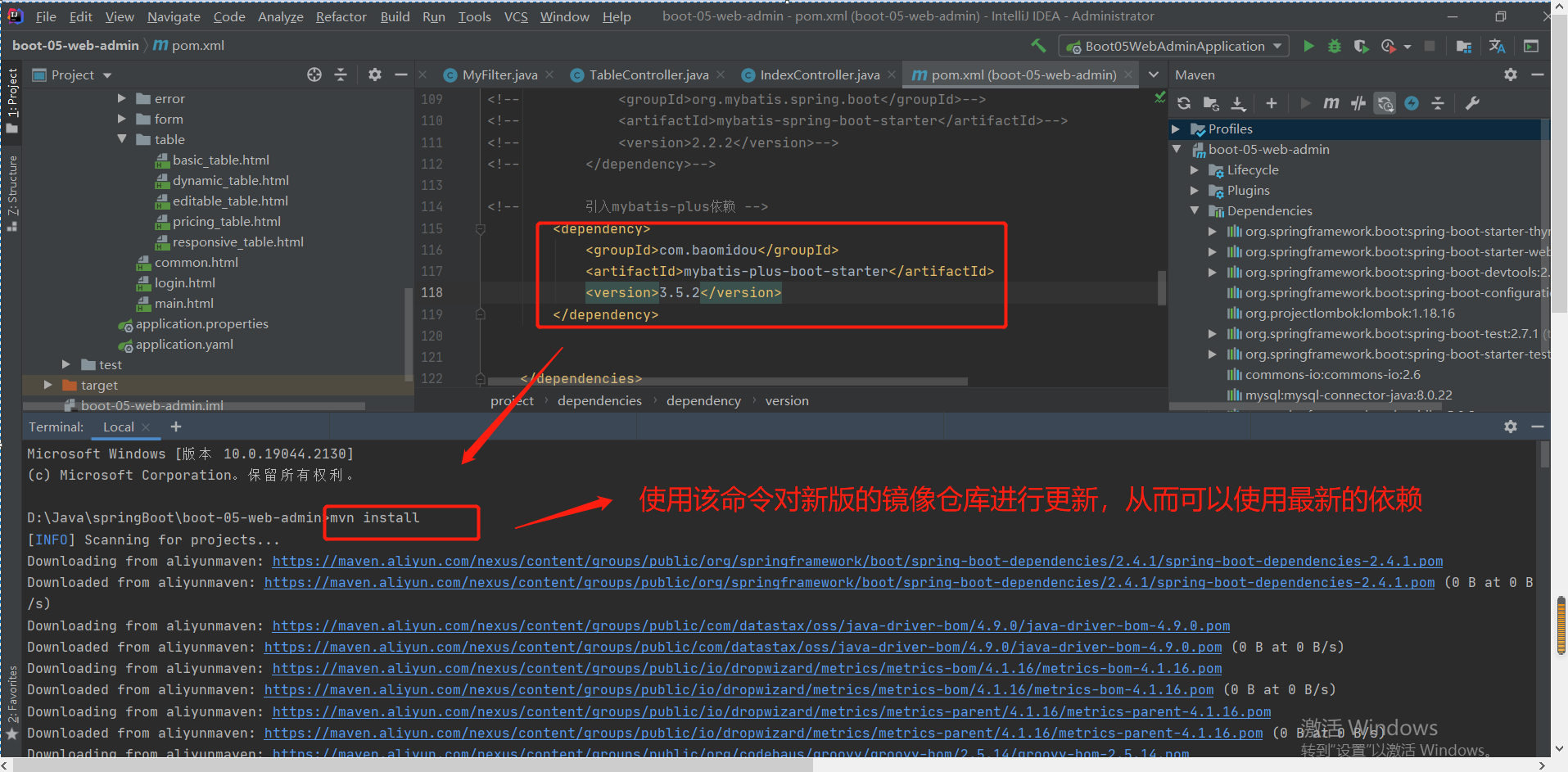The image size is (1568, 772).
Task: Open Maven panel gear options
Action: tap(1511, 74)
